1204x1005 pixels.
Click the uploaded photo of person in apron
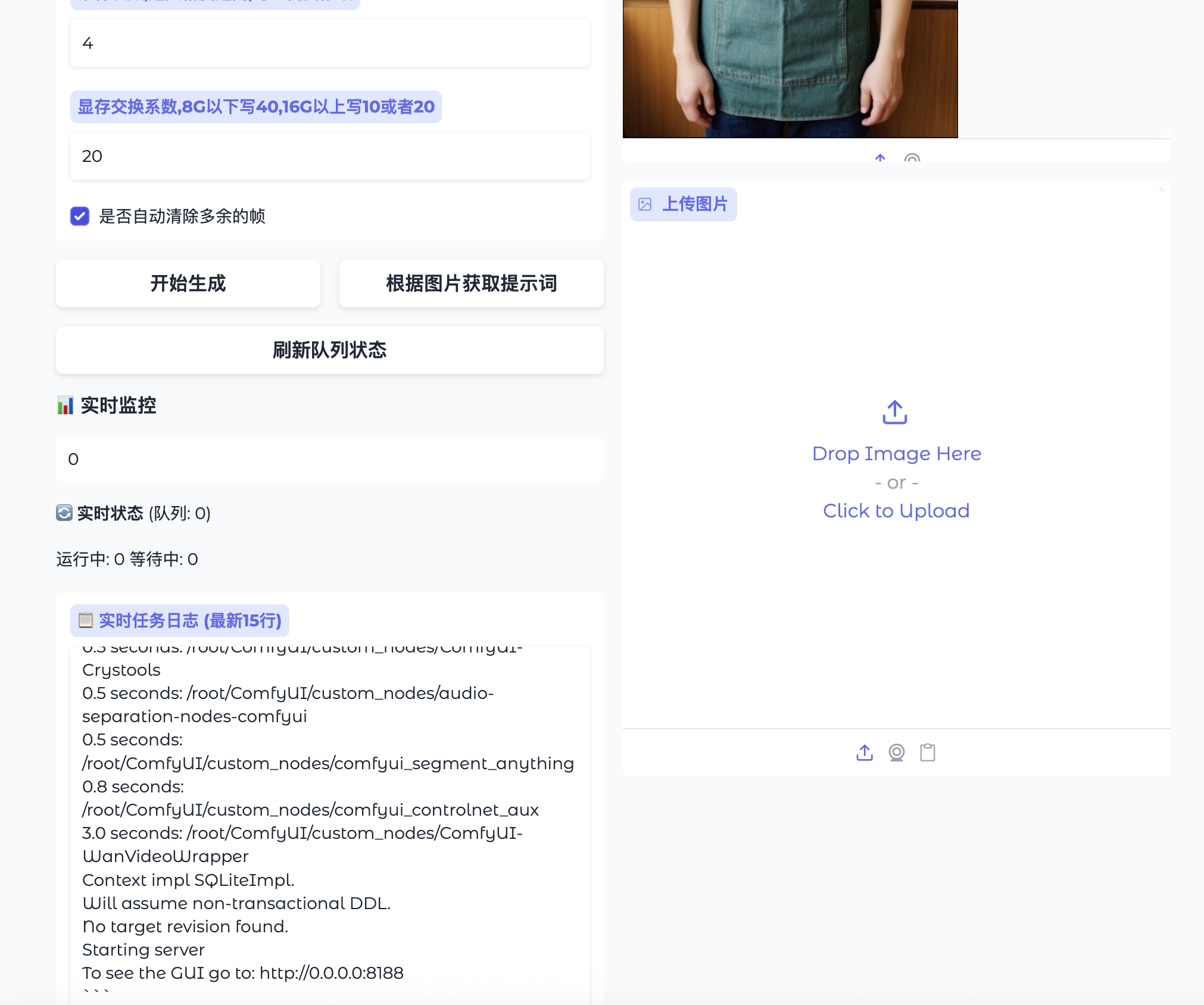(x=790, y=68)
